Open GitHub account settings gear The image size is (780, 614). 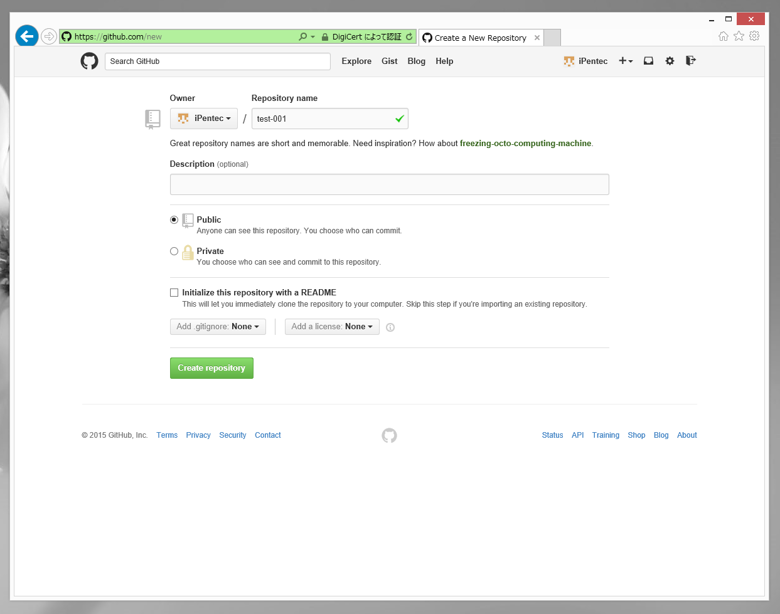coord(670,61)
